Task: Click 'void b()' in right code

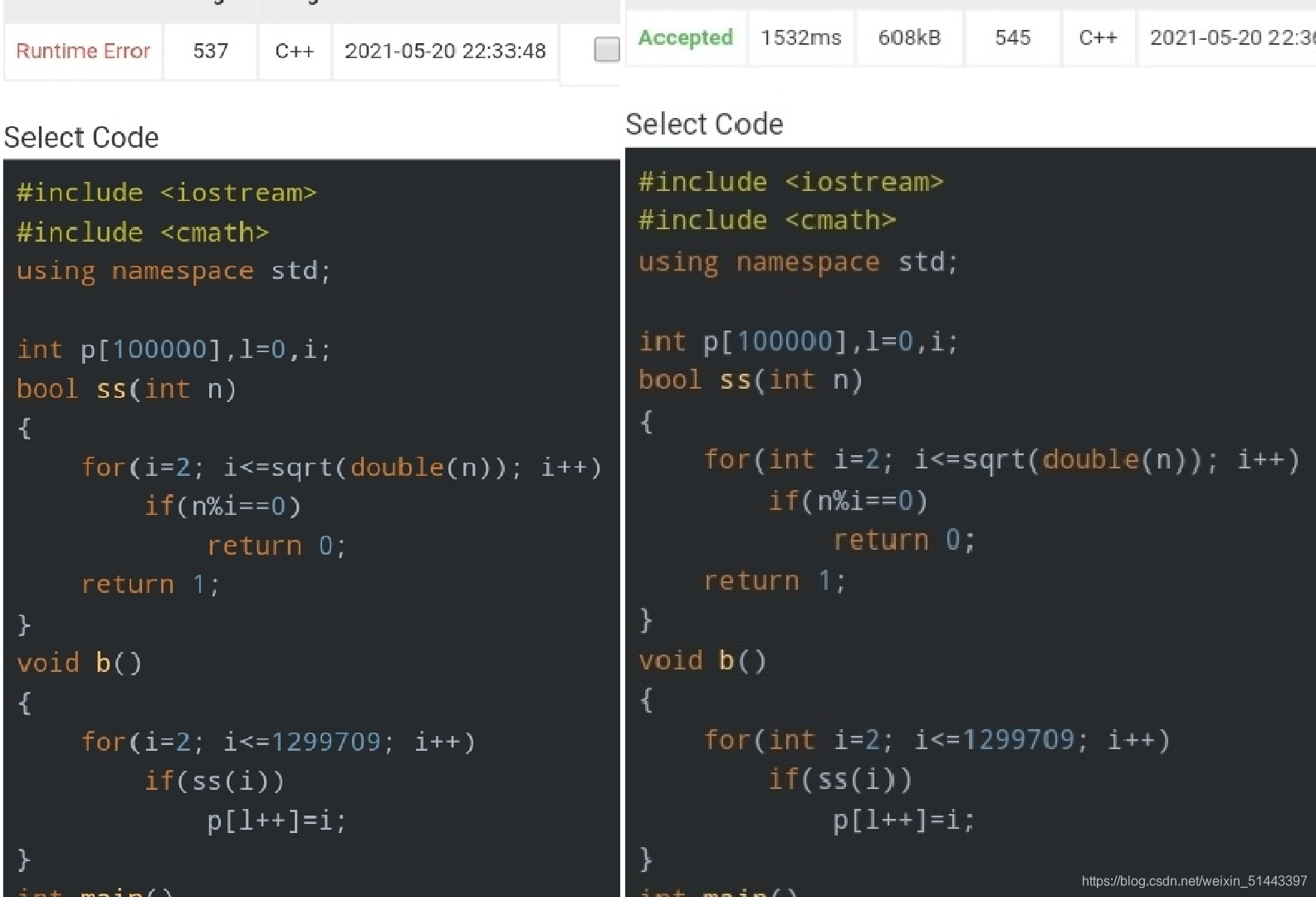Action: click(x=702, y=660)
